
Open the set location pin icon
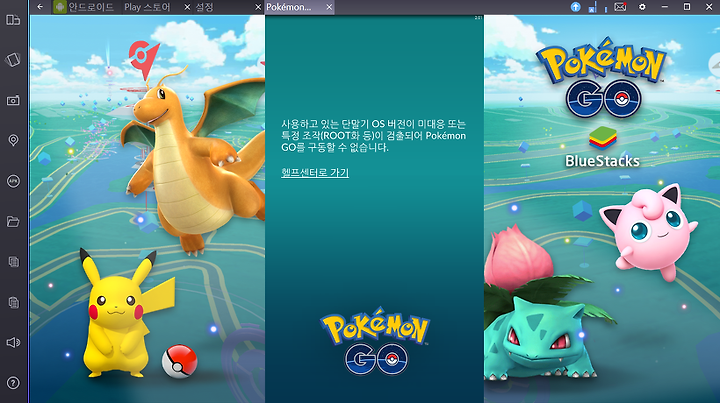[x=13, y=140]
